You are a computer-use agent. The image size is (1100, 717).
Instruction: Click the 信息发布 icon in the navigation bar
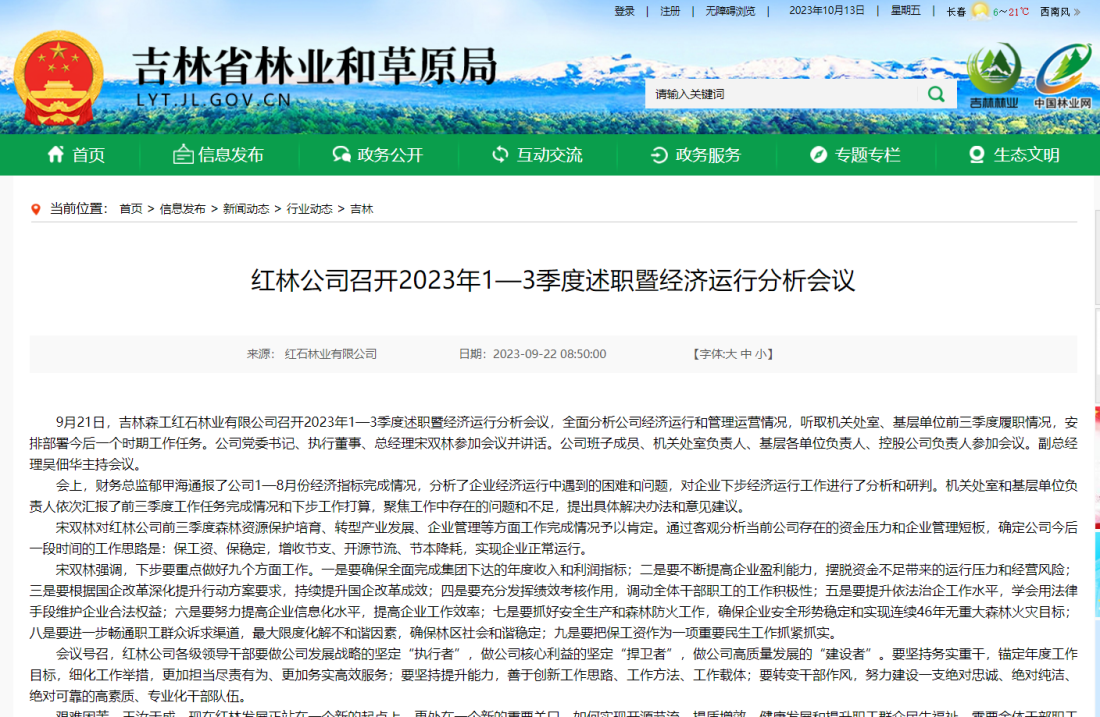click(x=183, y=155)
